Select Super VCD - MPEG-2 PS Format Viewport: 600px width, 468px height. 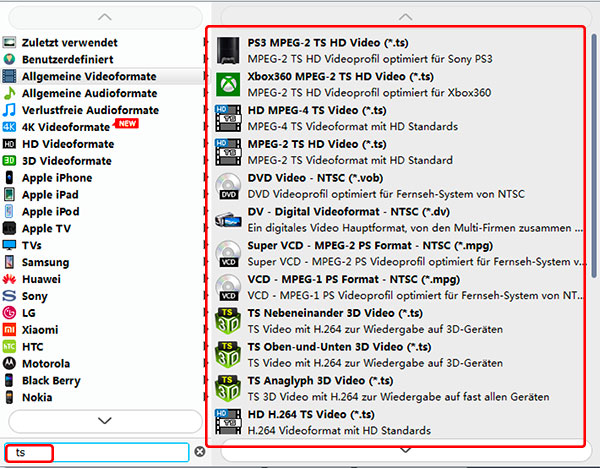point(398,253)
